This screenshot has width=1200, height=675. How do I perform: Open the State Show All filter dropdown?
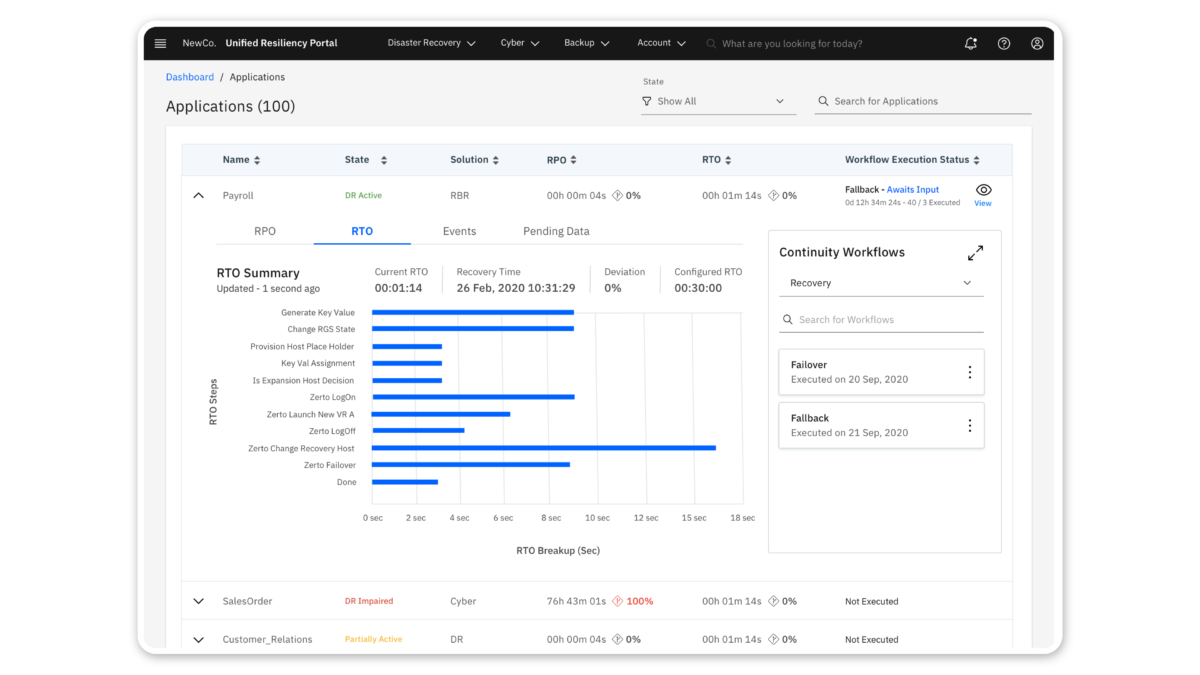point(718,101)
